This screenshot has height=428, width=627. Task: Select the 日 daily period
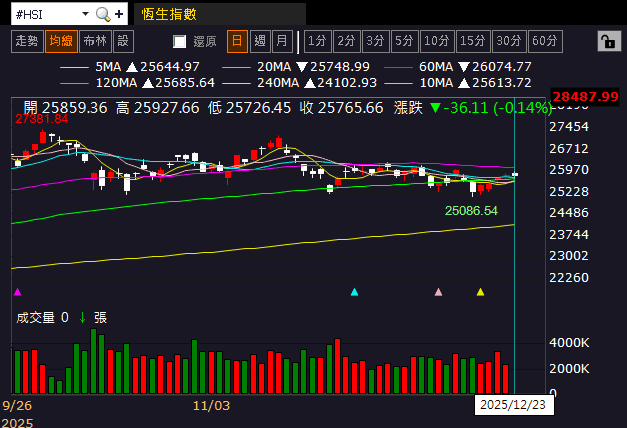click(237, 41)
